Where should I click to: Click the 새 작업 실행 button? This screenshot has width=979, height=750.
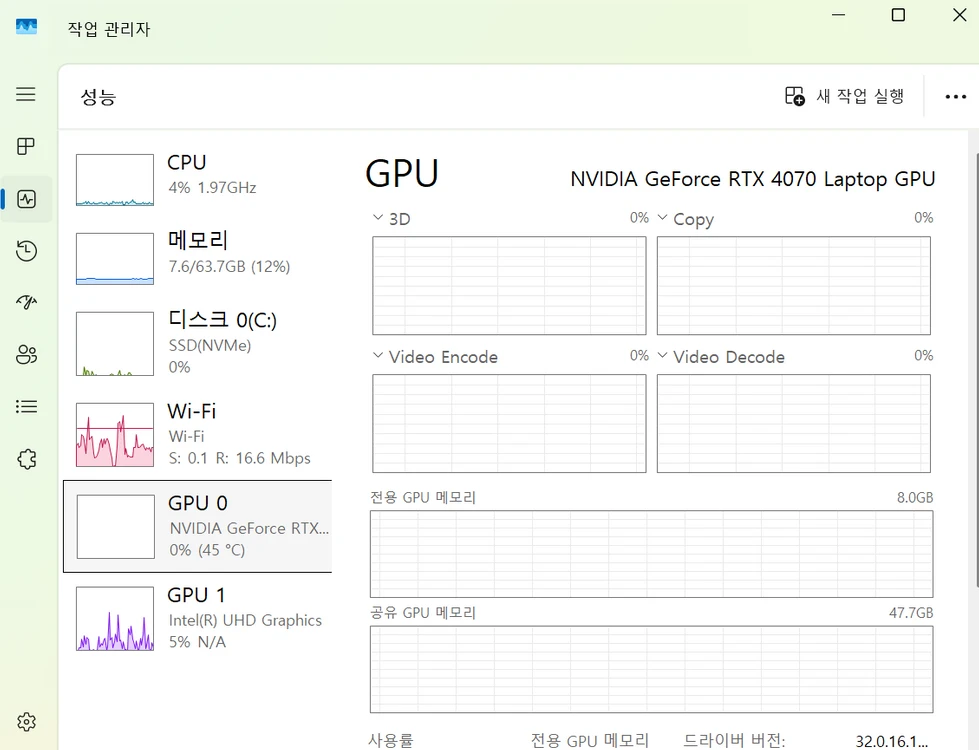click(845, 96)
